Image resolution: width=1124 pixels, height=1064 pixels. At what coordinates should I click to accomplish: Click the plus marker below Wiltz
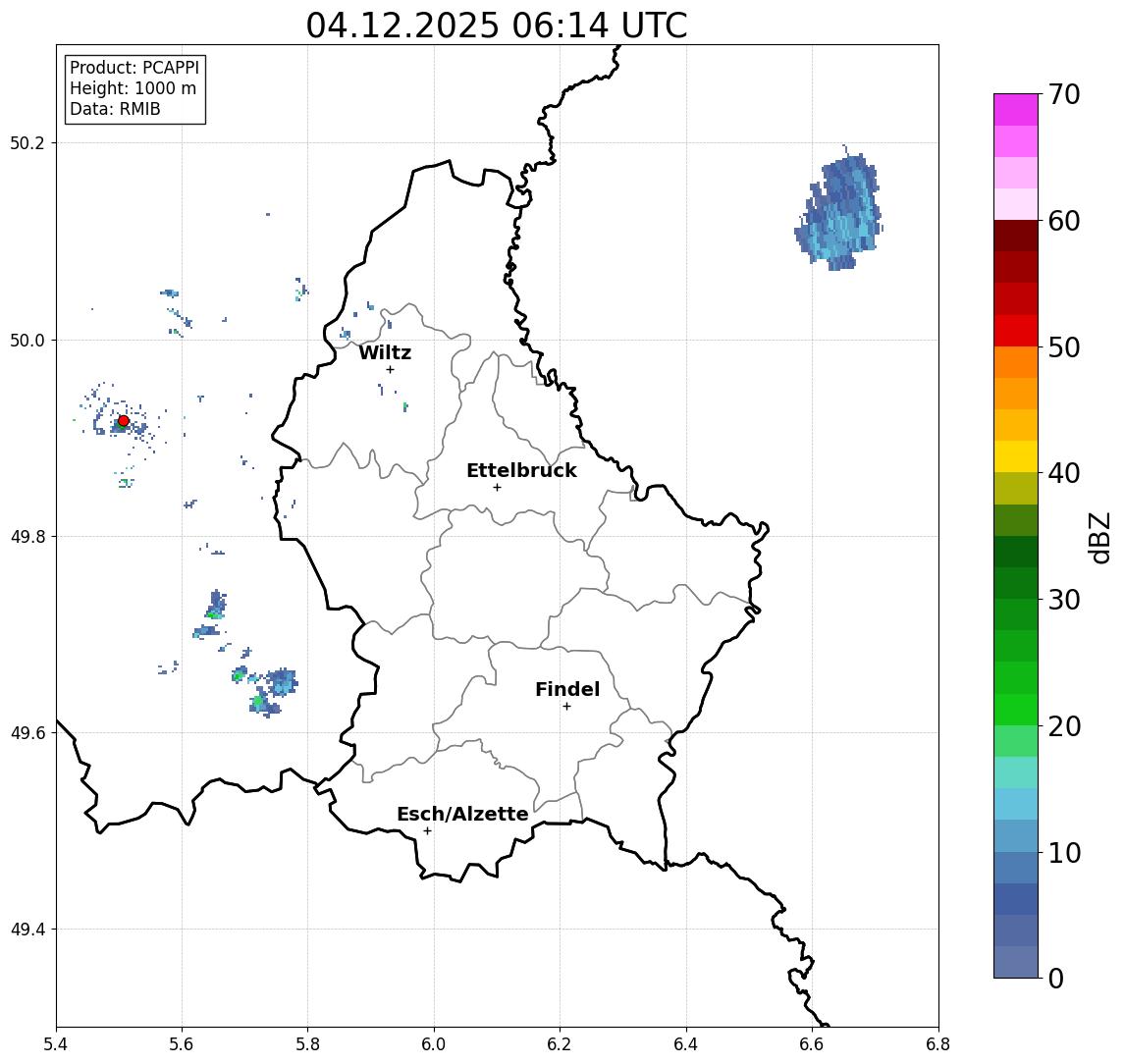tap(390, 369)
